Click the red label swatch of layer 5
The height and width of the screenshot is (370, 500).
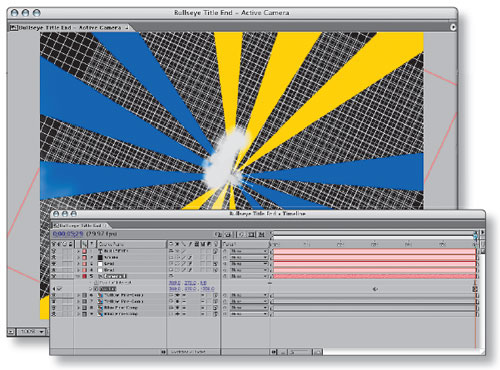(x=85, y=276)
